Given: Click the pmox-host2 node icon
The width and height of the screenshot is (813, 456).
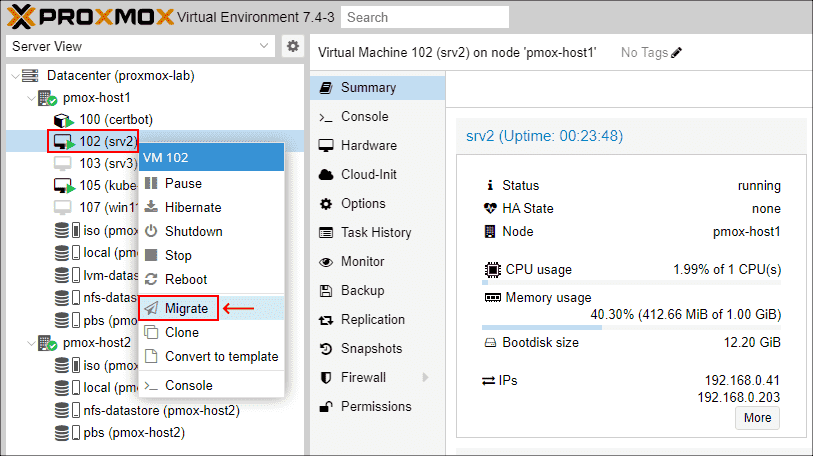Looking at the screenshot, I should (47, 343).
